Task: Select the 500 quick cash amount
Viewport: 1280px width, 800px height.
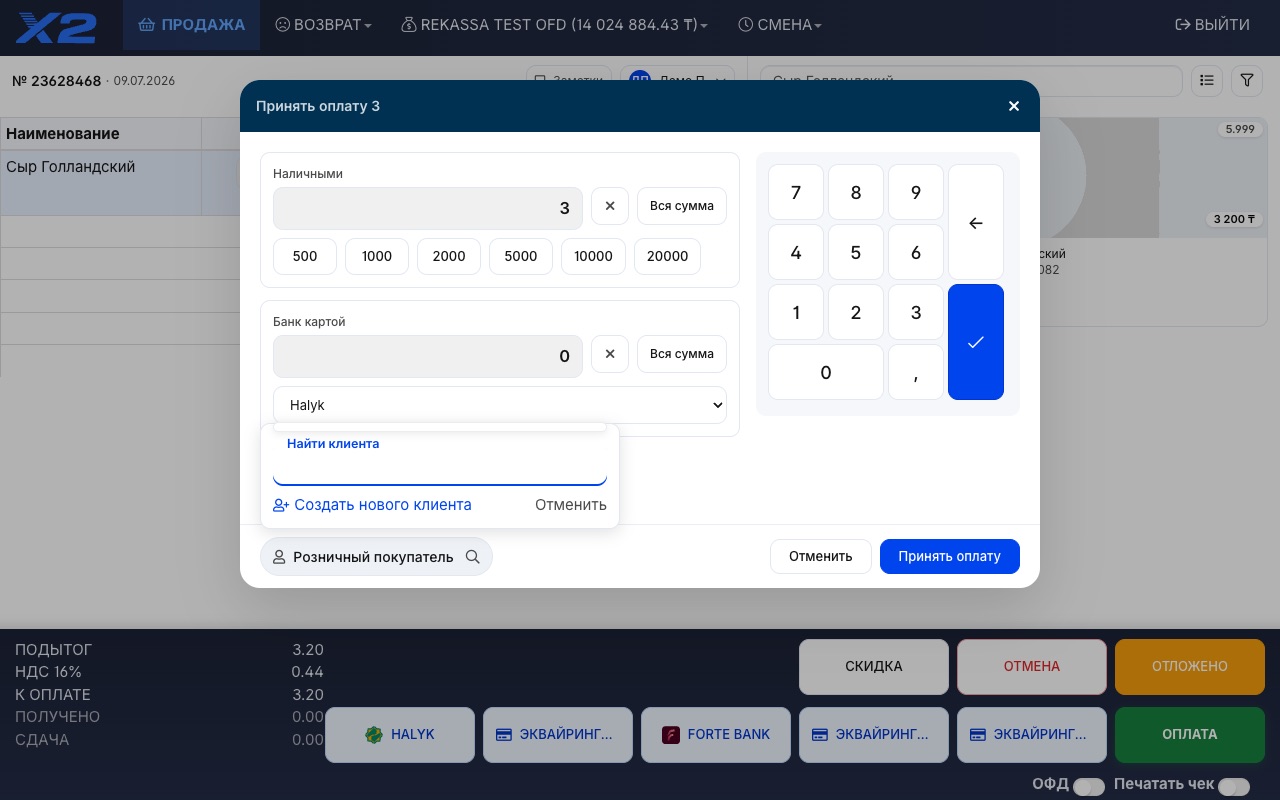Action: (x=305, y=256)
